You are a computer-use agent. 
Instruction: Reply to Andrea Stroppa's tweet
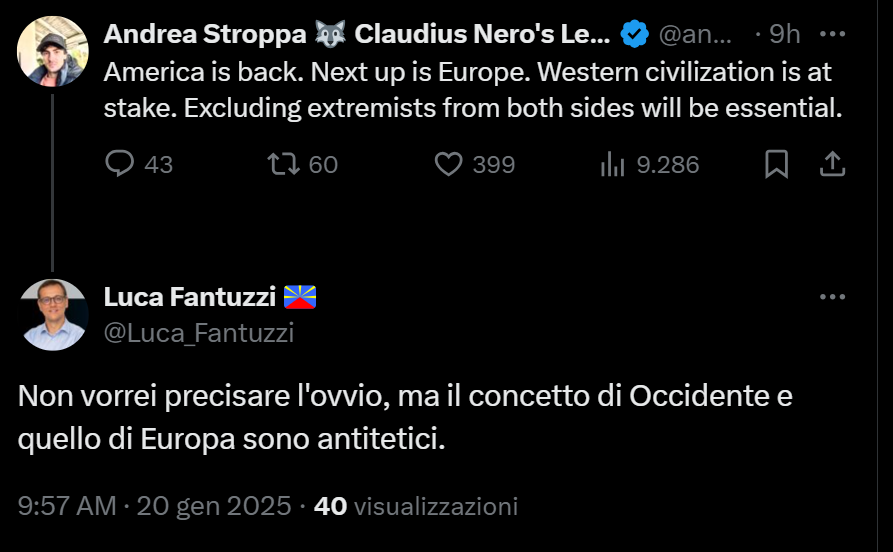pyautogui.click(x=120, y=164)
